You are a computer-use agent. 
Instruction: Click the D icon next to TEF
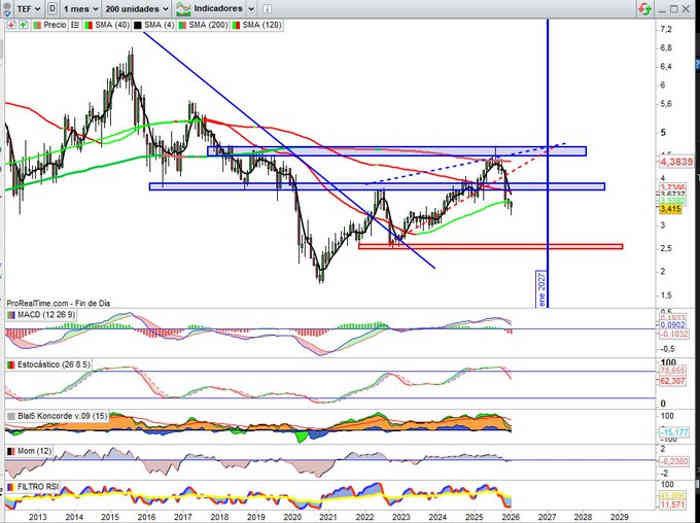(52, 8)
